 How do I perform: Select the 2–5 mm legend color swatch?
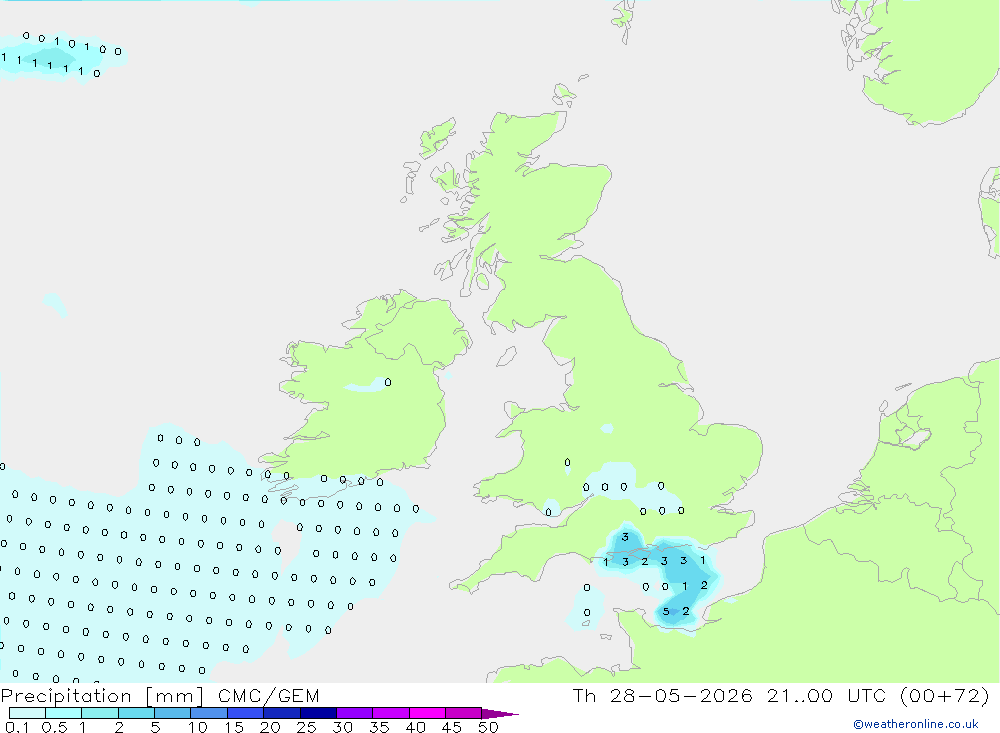(x=136, y=713)
